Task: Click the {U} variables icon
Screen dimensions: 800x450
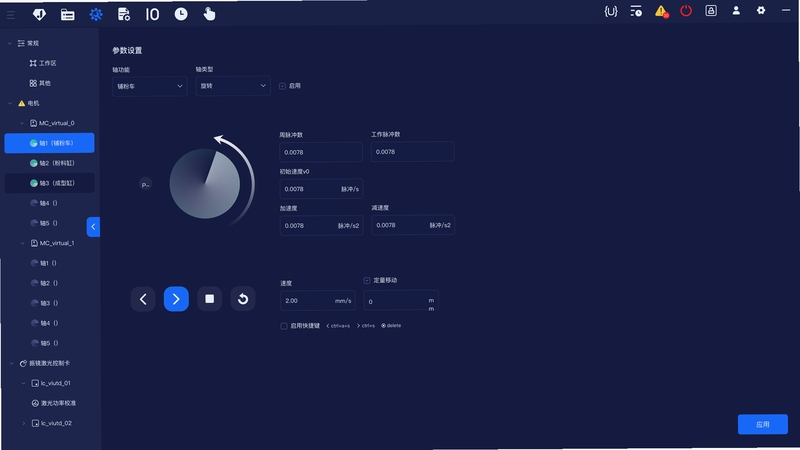Action: [611, 11]
